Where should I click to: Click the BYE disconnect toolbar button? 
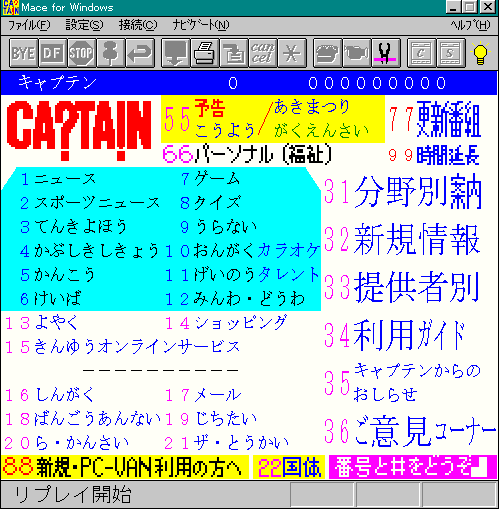pos(23,53)
